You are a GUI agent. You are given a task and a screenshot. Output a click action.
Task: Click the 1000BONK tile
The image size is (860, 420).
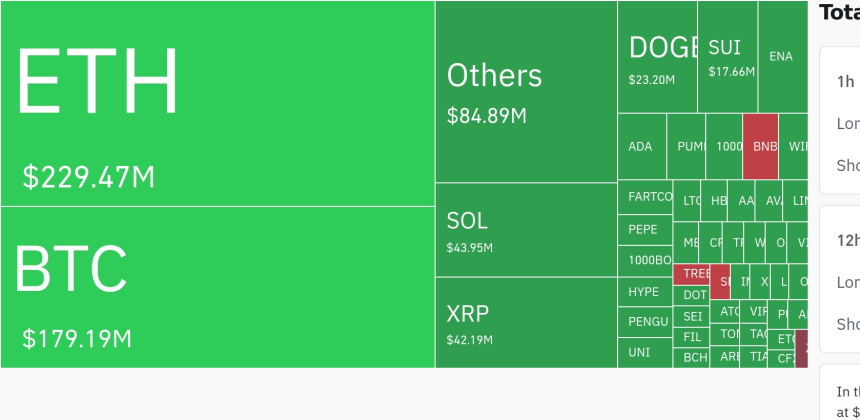click(x=645, y=260)
